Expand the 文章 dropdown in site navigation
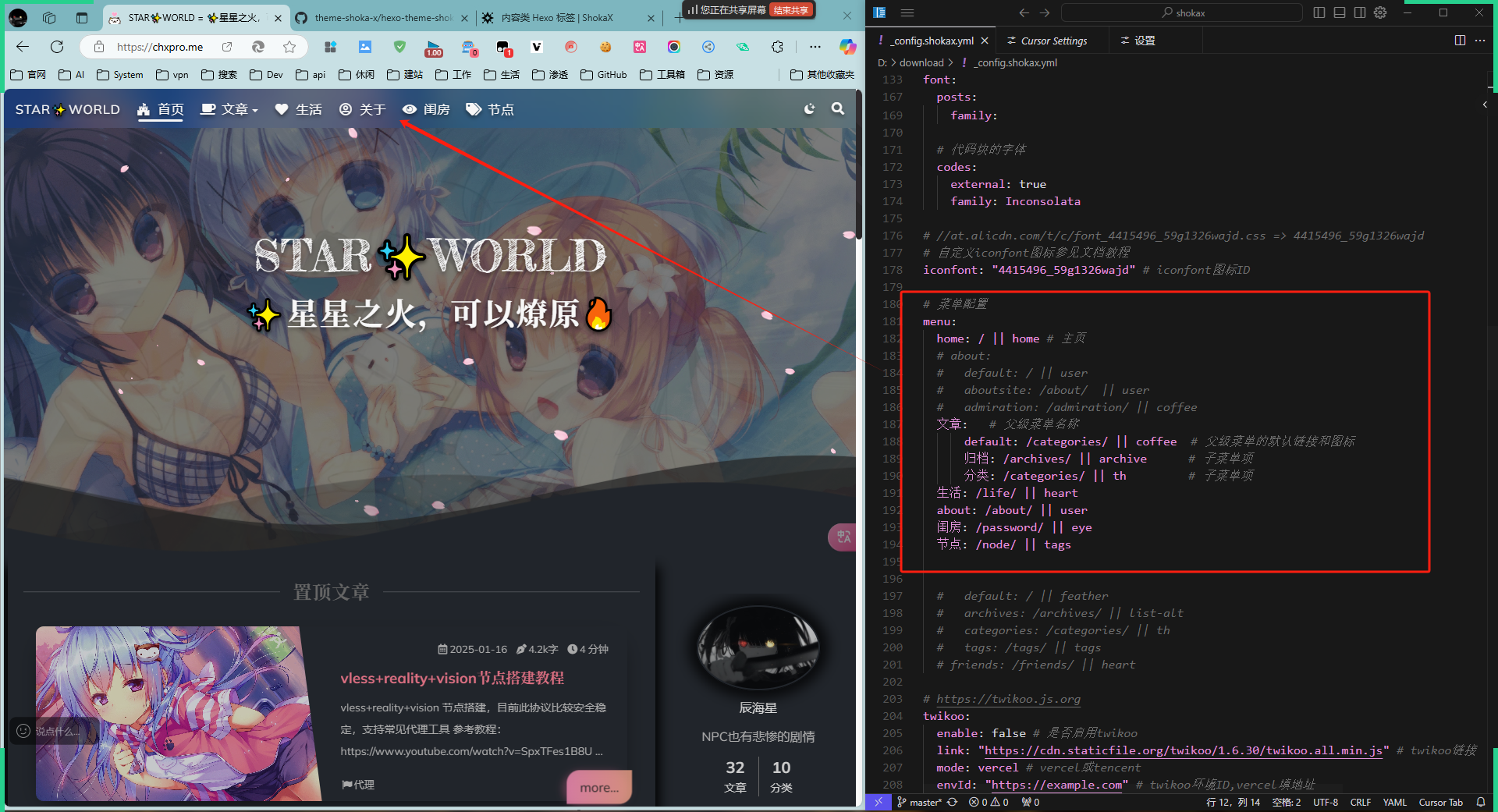1498x812 pixels. click(229, 109)
